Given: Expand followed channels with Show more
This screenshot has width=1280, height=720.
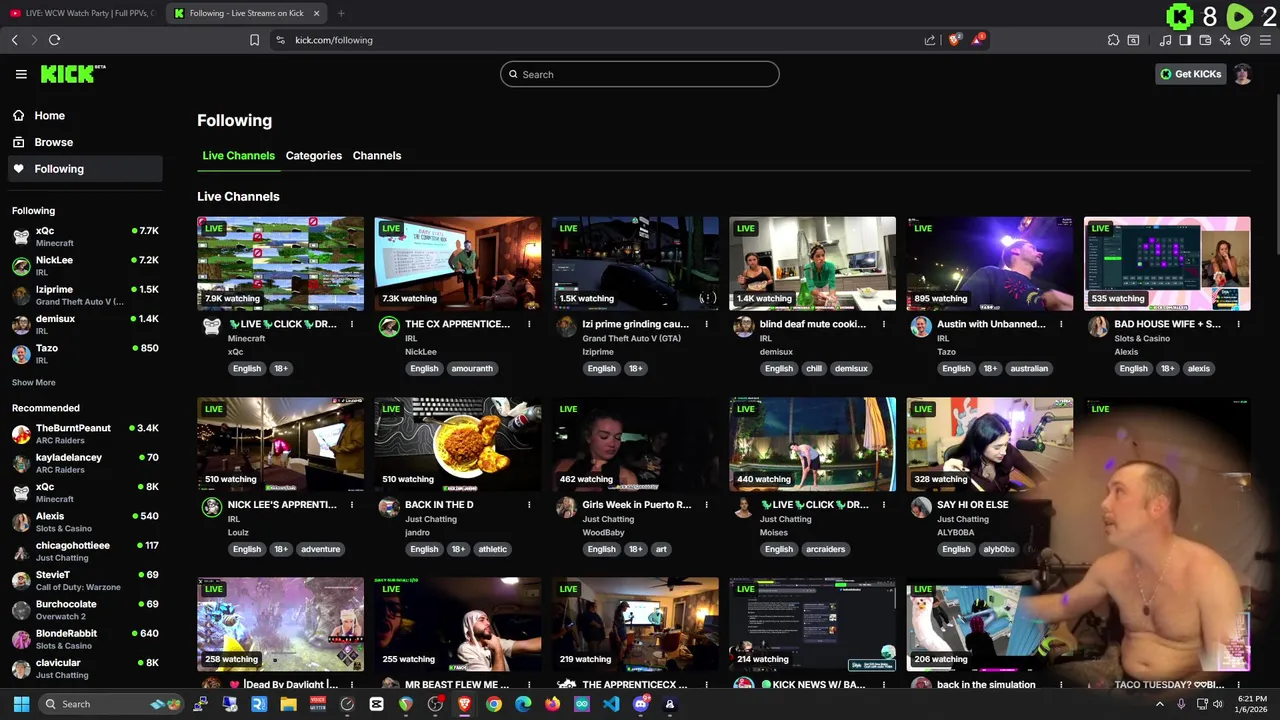Looking at the screenshot, I should 33,382.
